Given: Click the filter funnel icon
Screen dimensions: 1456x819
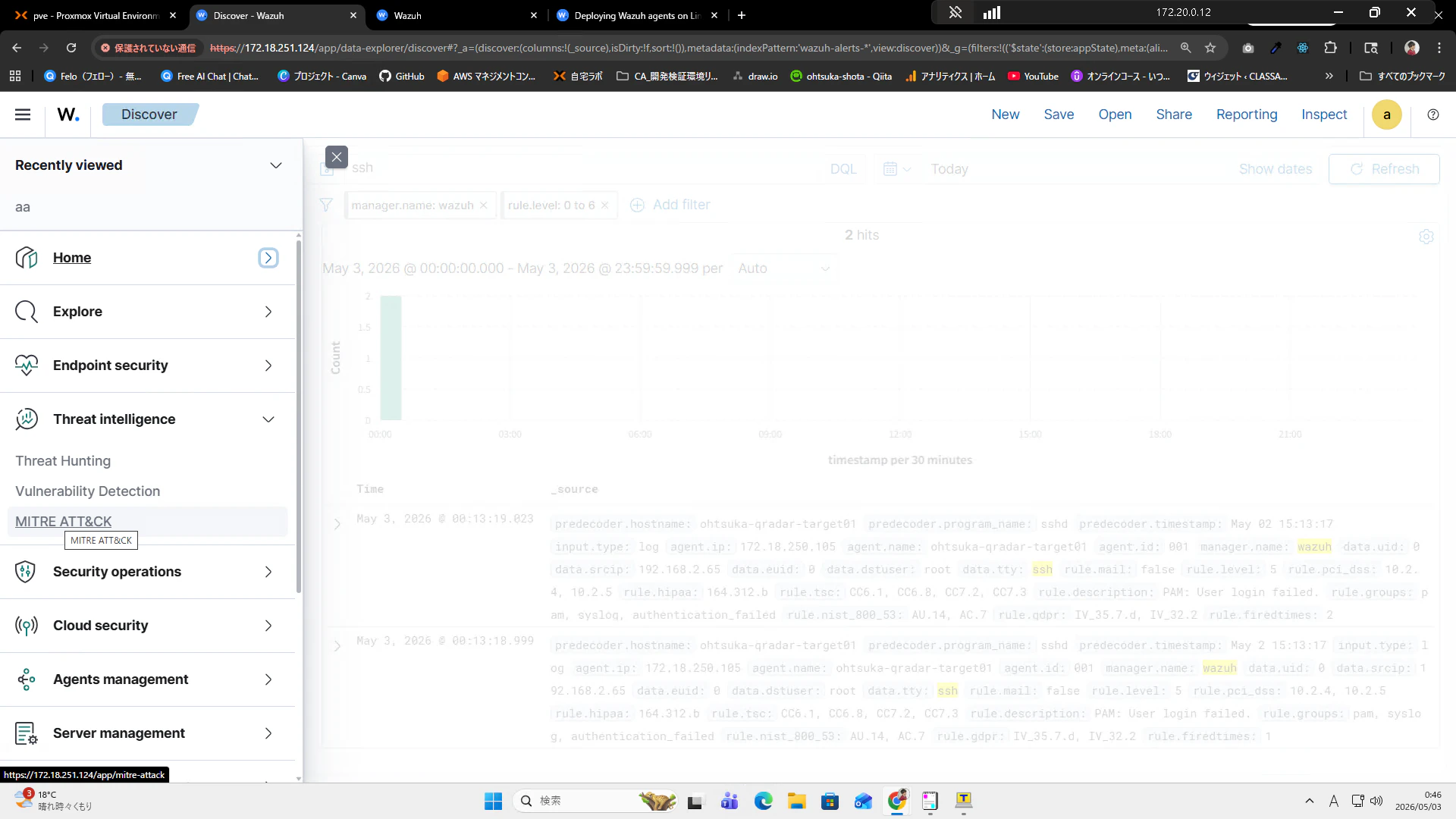Looking at the screenshot, I should coord(326,205).
